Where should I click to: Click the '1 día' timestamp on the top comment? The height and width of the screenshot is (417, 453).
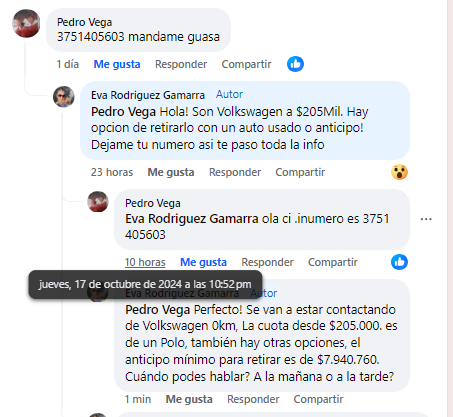click(68, 64)
